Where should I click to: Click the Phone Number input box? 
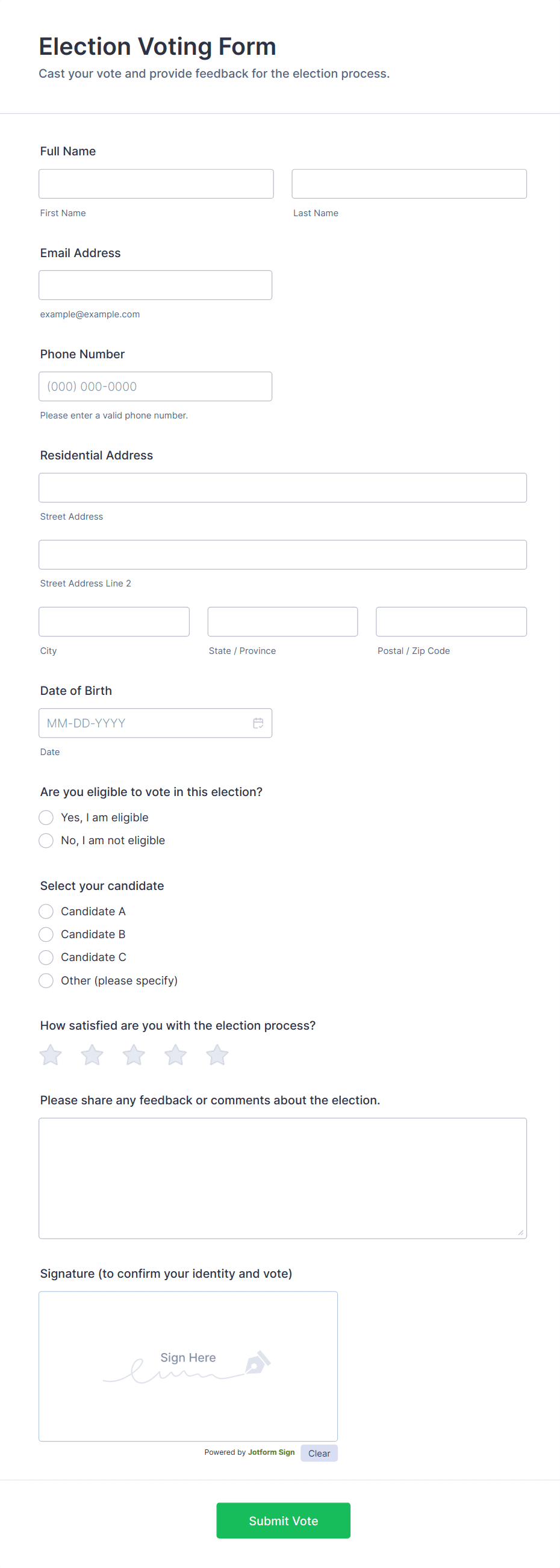pyautogui.click(x=155, y=387)
